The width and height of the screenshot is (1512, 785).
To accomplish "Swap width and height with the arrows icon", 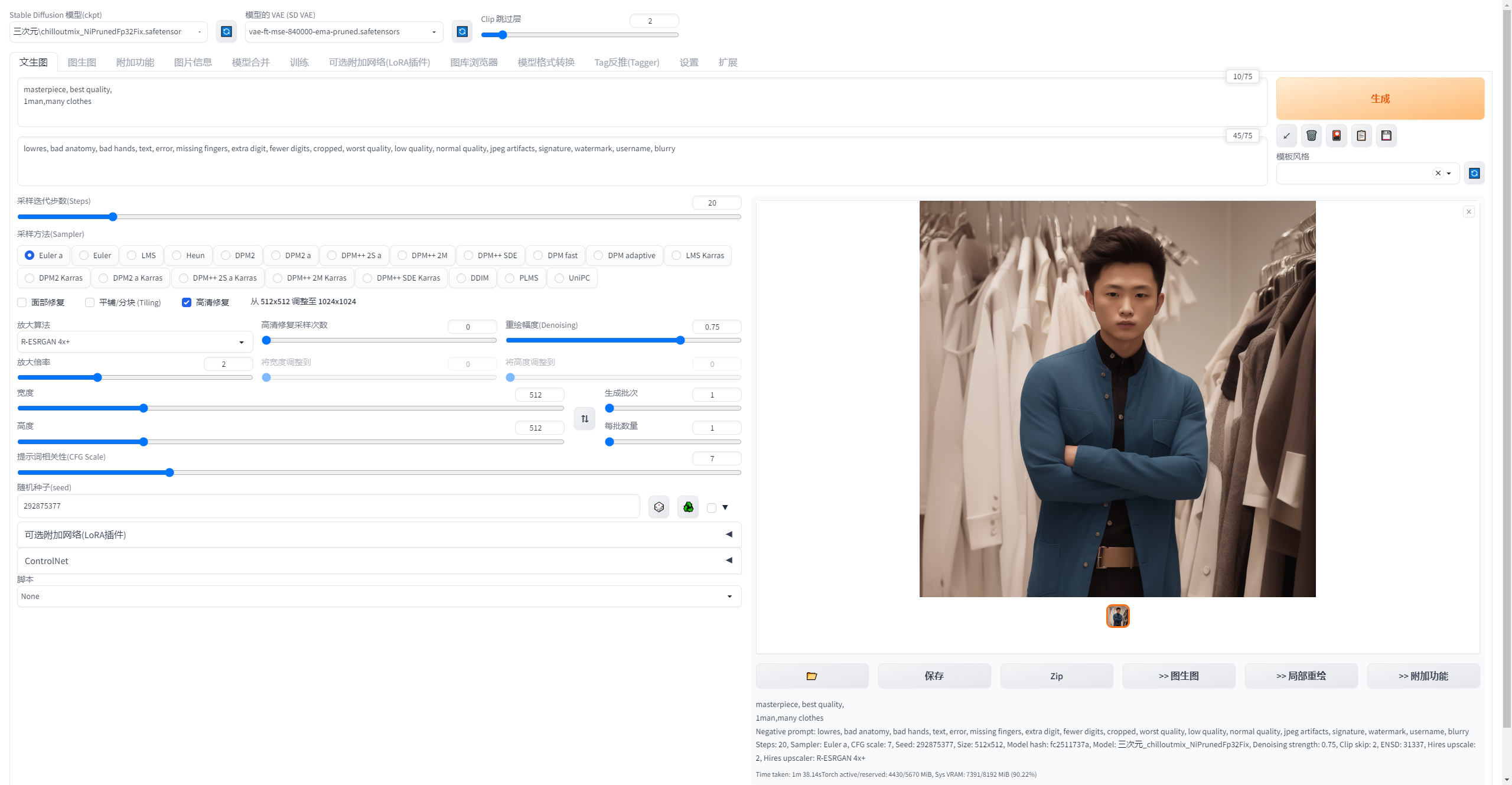I will pos(585,419).
